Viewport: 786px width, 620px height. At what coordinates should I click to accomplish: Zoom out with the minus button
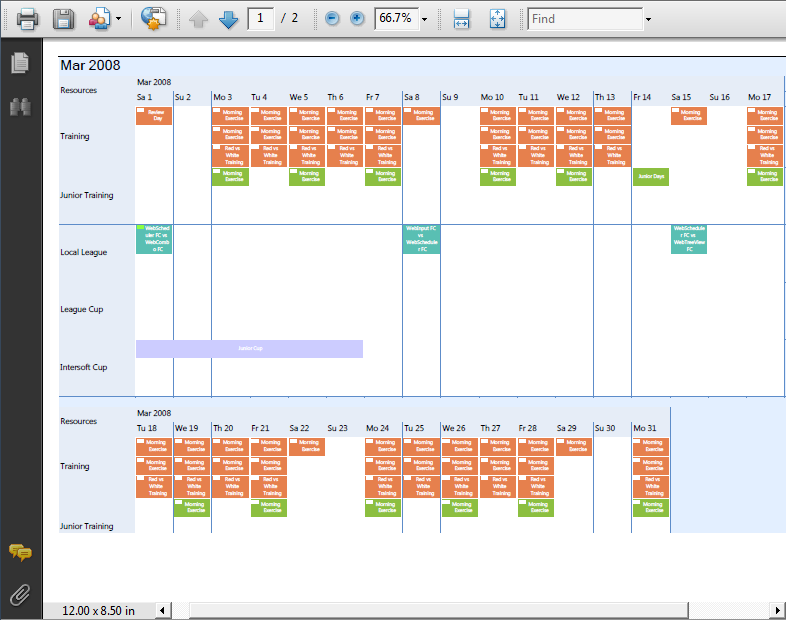(x=332, y=19)
